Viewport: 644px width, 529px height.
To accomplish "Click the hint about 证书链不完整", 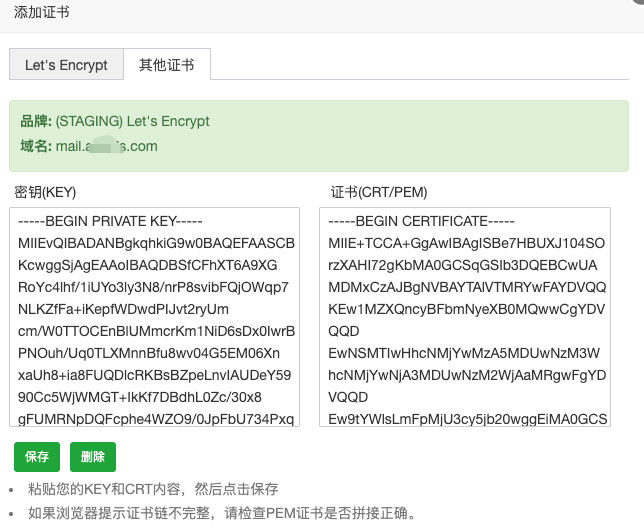I will point(222,513).
